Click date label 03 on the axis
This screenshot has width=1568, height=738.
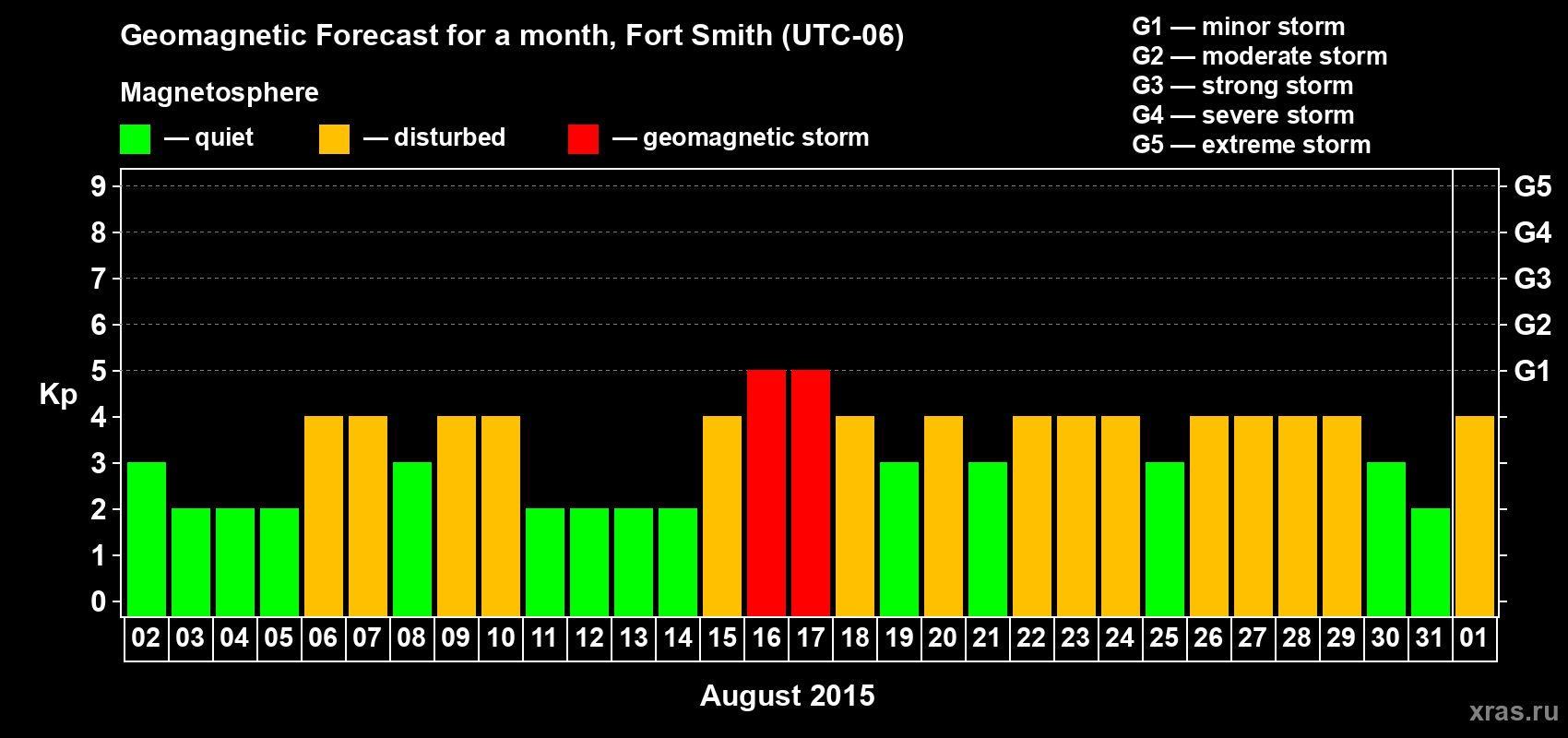(x=190, y=638)
